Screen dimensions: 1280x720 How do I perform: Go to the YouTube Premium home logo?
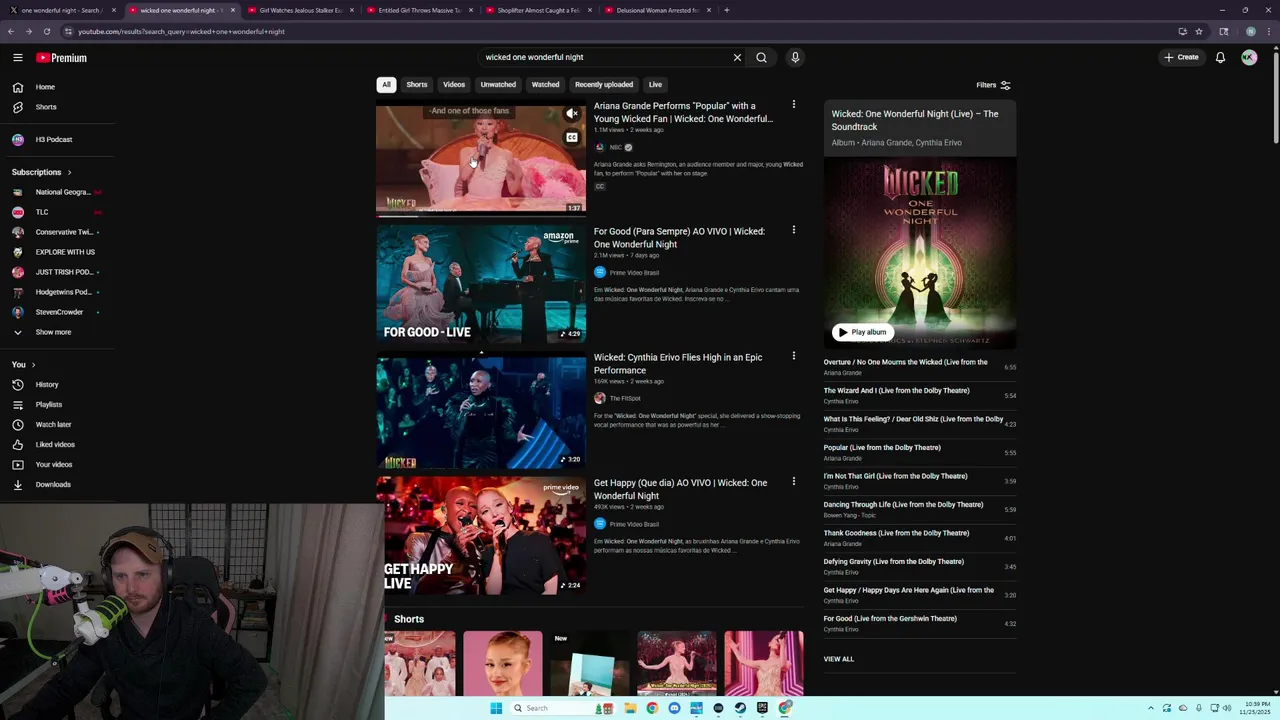tap(62, 58)
